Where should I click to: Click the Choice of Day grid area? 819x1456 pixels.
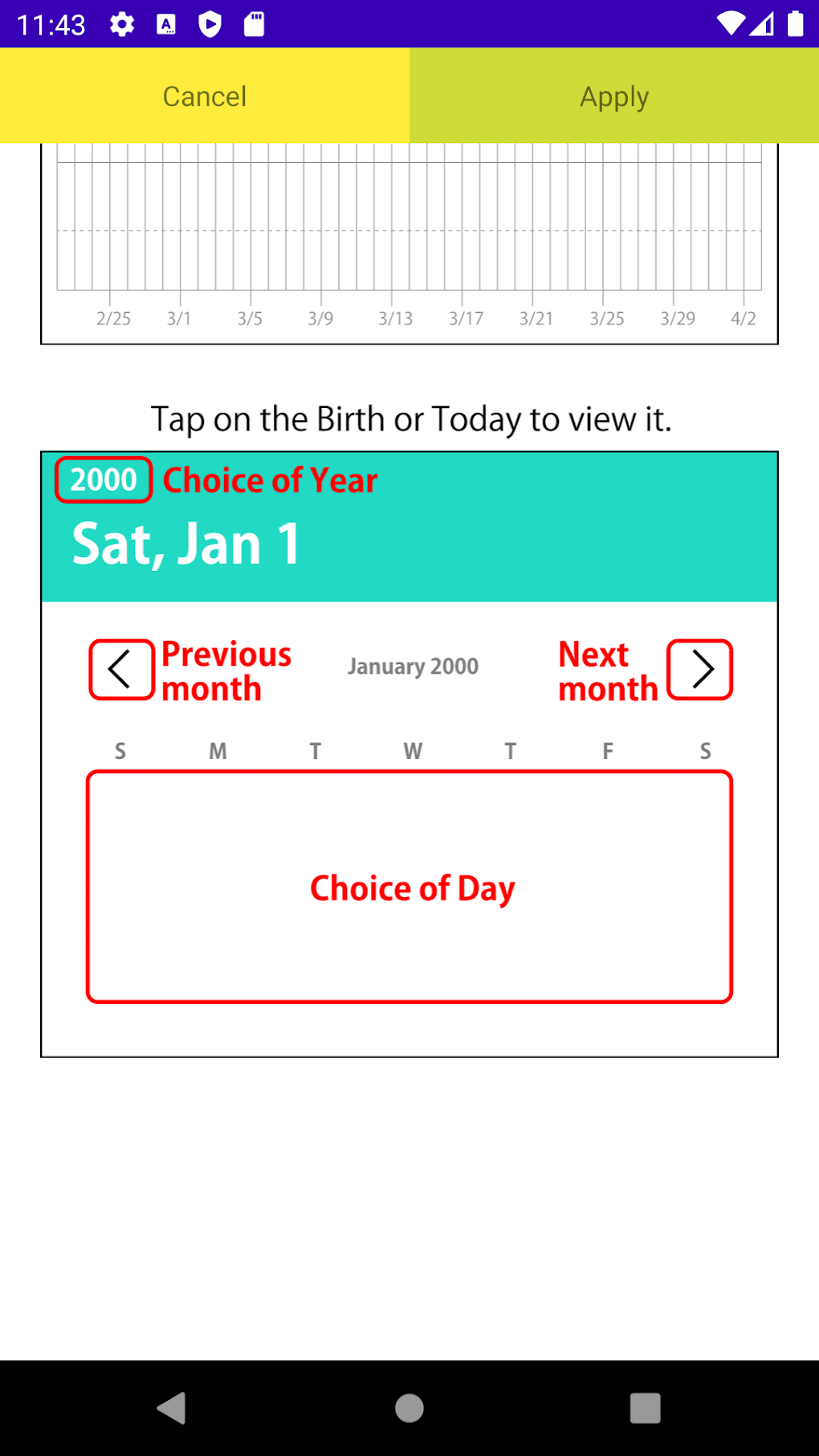click(409, 887)
